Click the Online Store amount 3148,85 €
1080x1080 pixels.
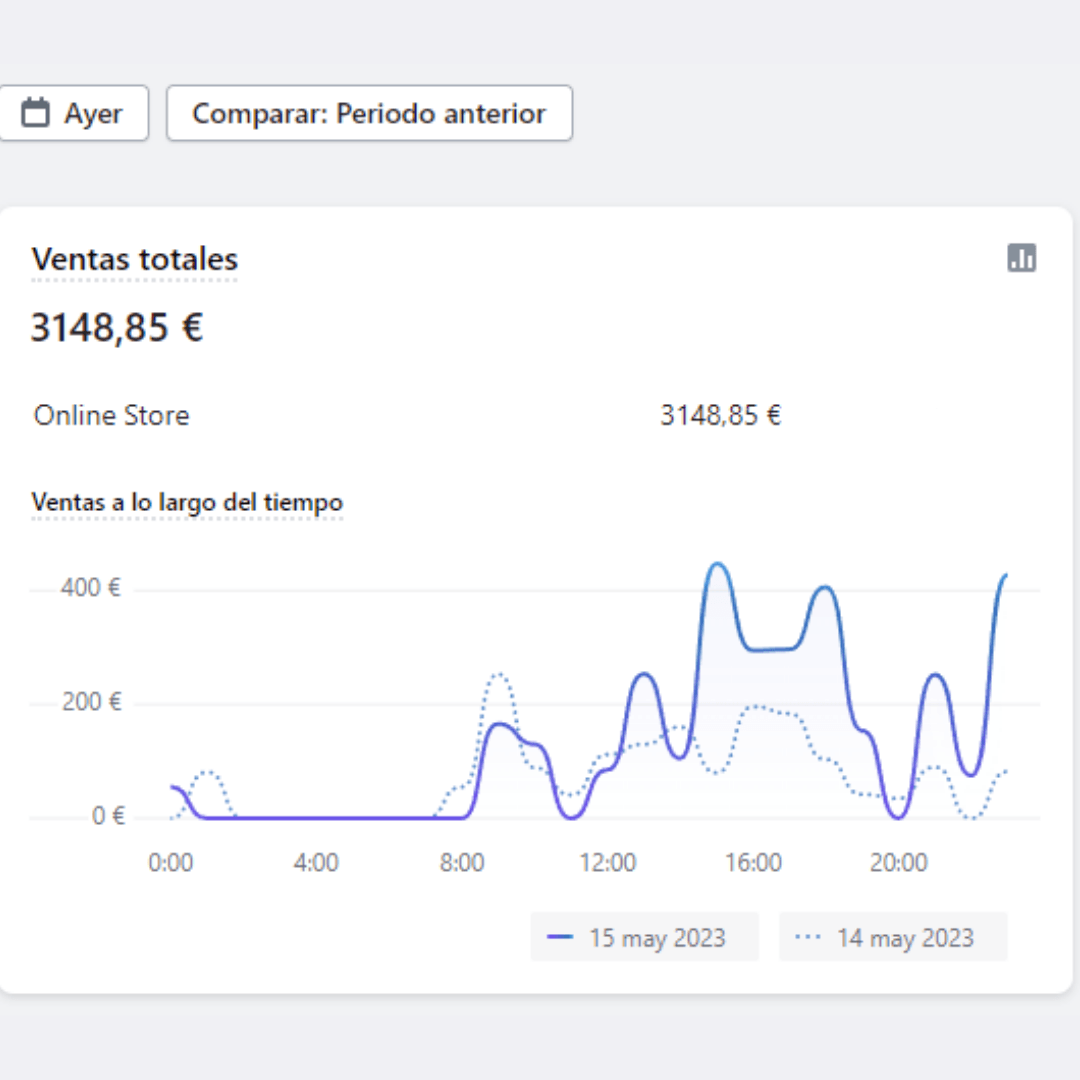coord(720,415)
